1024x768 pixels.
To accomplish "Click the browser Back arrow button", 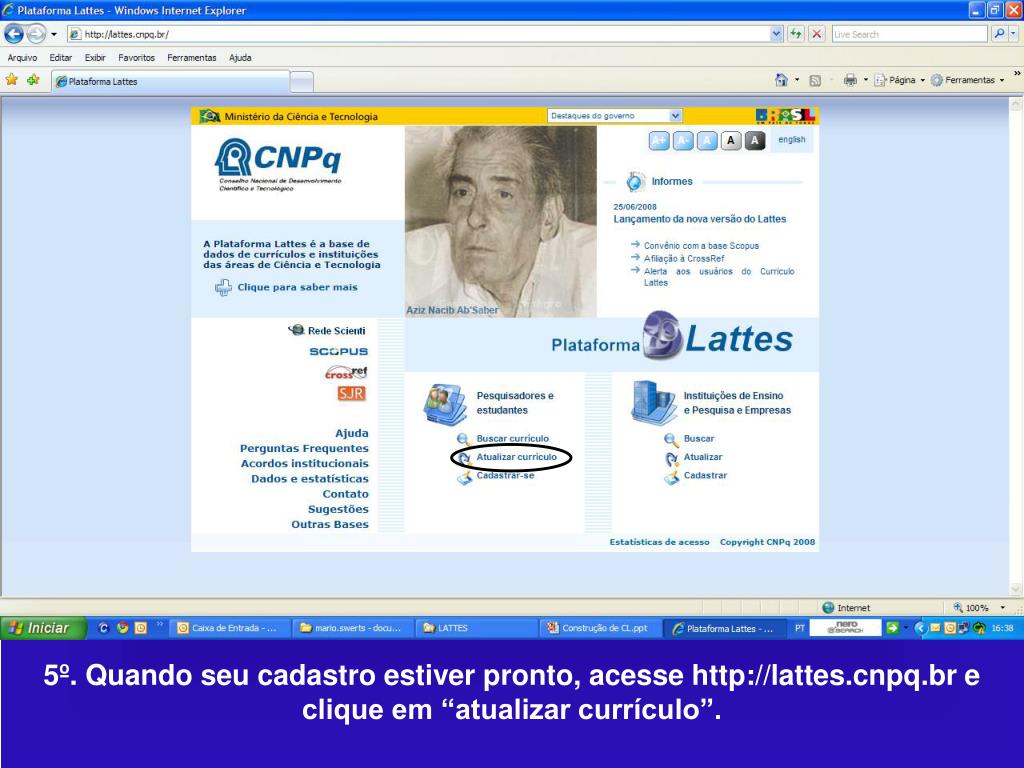I will point(14,34).
